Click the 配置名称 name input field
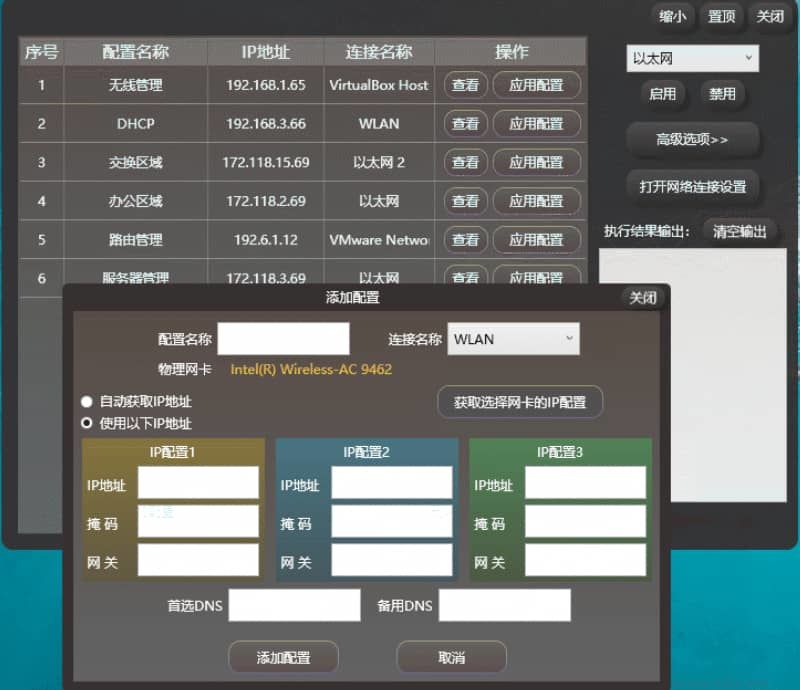The width and height of the screenshot is (800, 690). (284, 339)
